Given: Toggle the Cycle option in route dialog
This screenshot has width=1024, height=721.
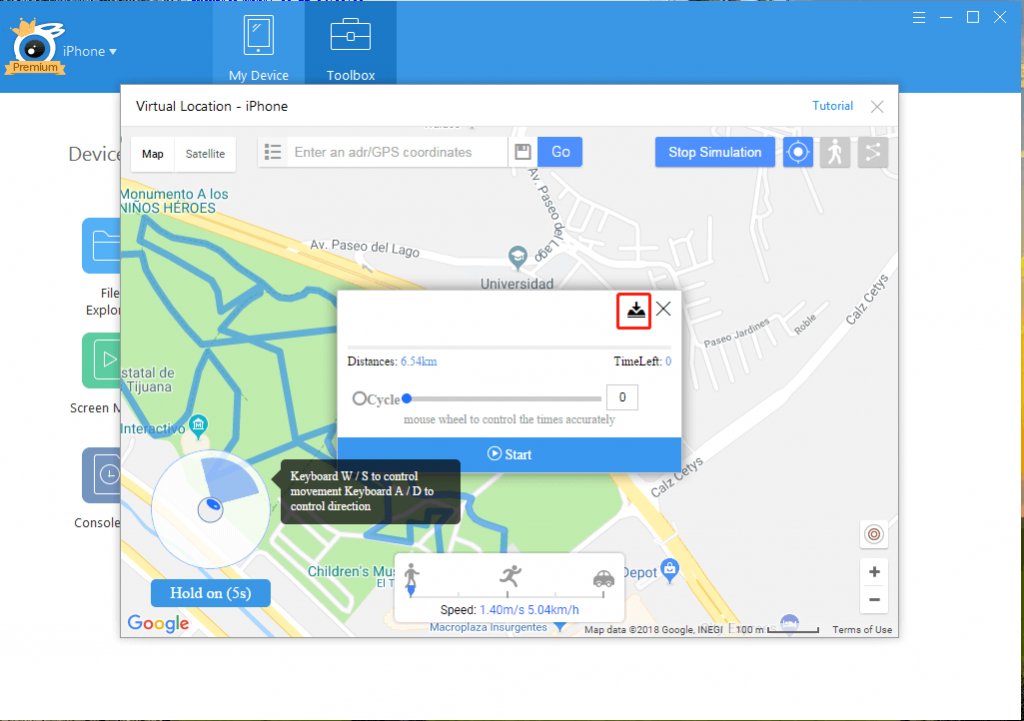Looking at the screenshot, I should 360,397.
